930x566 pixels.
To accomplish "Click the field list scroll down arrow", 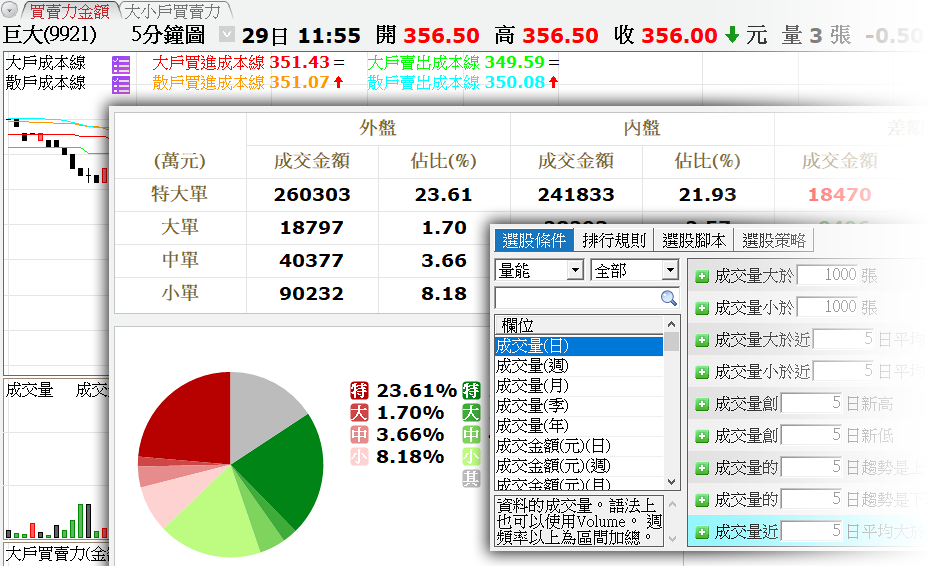I will (671, 482).
